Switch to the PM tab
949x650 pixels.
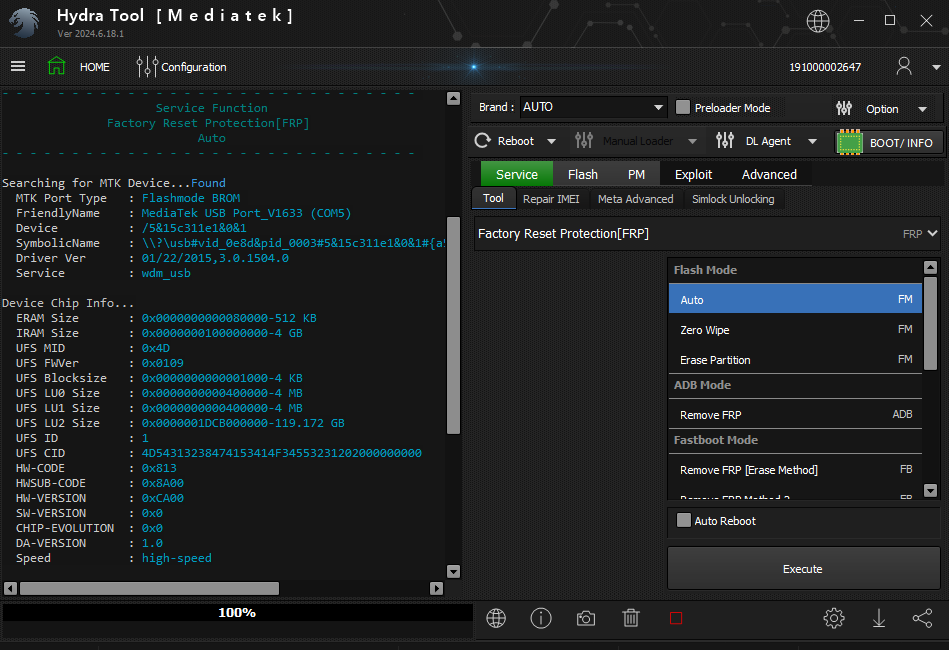[x=636, y=174]
